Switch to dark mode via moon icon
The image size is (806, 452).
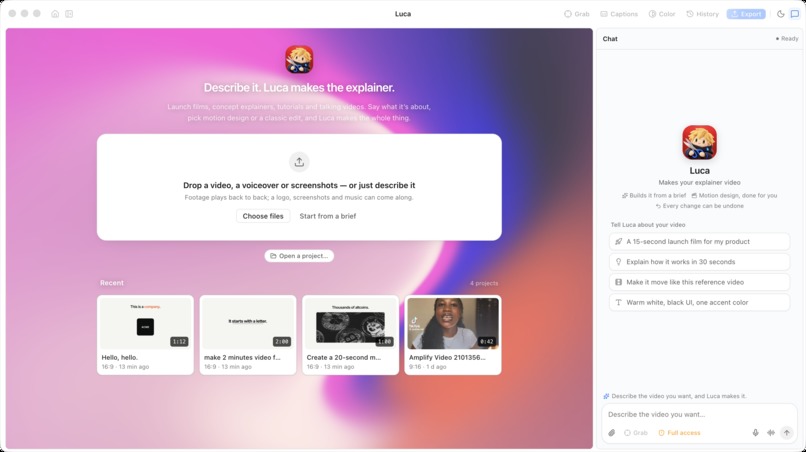click(x=780, y=14)
